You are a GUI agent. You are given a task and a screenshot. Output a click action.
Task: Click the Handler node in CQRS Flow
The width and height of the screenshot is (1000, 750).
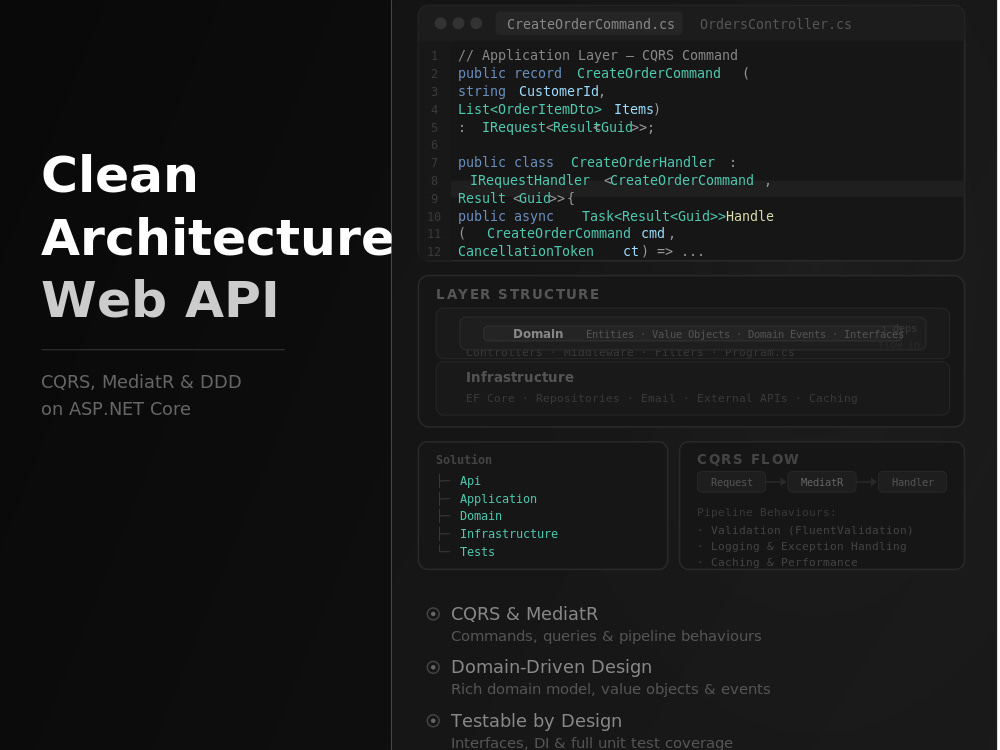tap(913, 482)
